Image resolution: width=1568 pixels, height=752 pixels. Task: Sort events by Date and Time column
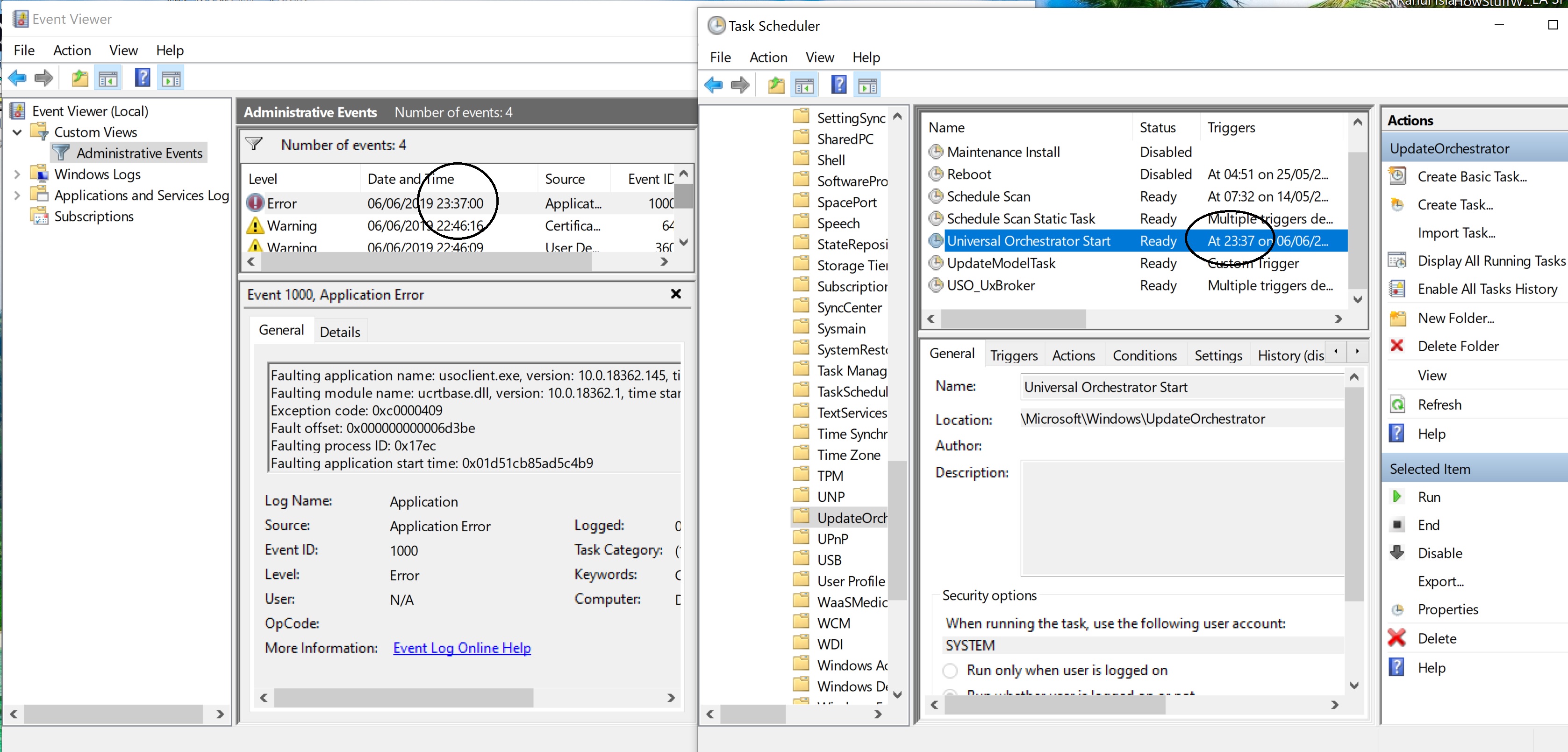[x=449, y=178]
